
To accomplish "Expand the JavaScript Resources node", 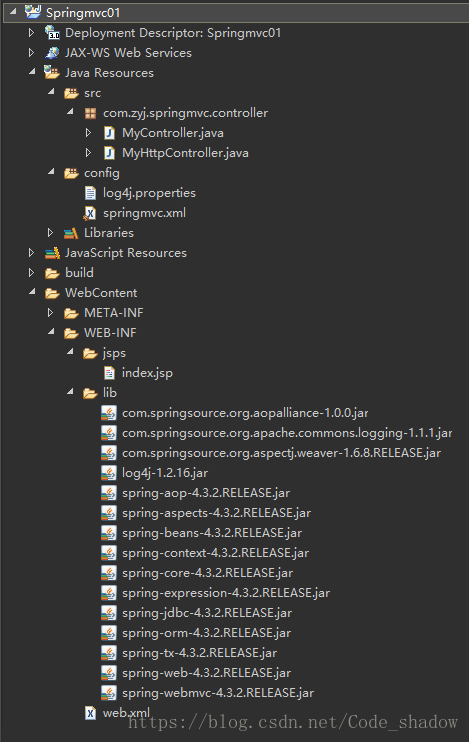I will [31, 253].
